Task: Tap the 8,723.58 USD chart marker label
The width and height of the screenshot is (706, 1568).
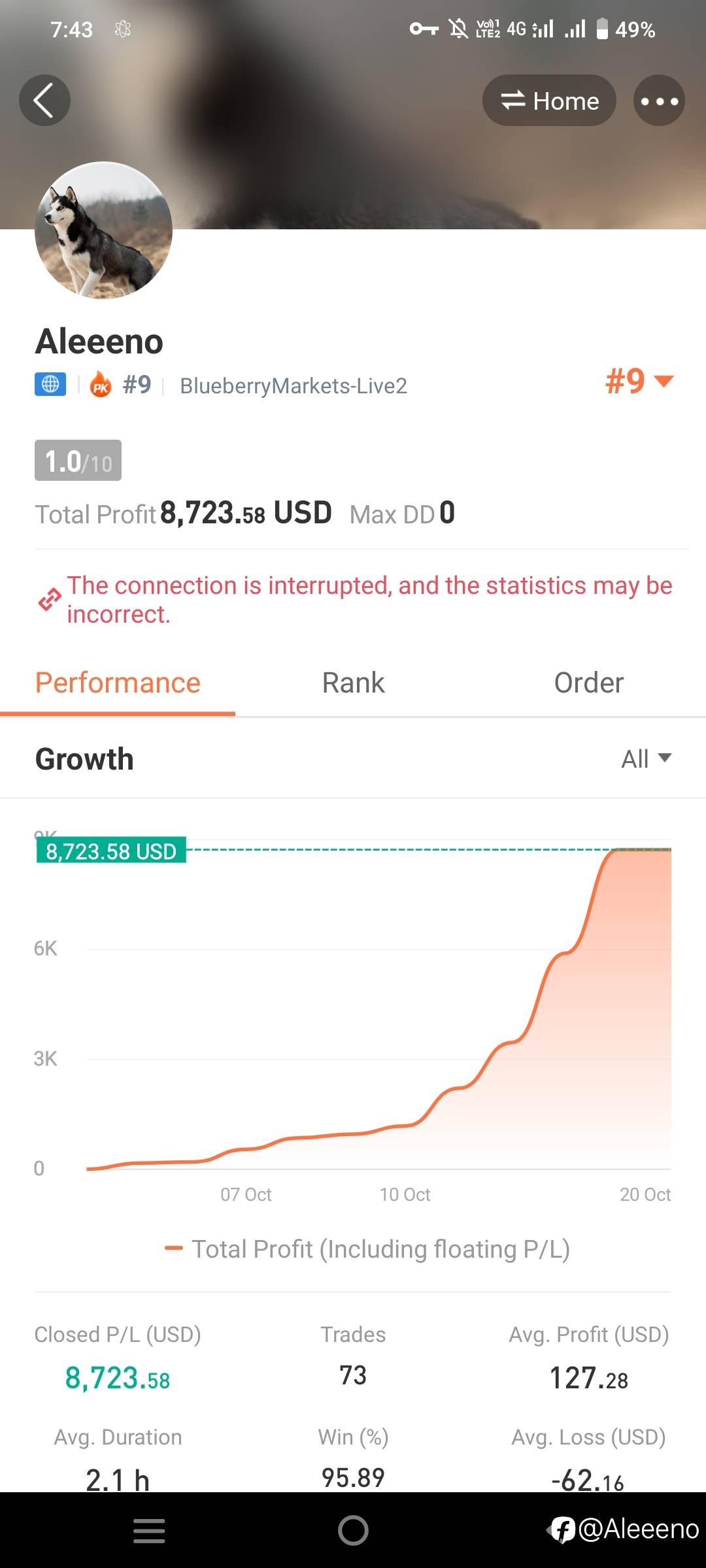Action: point(111,851)
